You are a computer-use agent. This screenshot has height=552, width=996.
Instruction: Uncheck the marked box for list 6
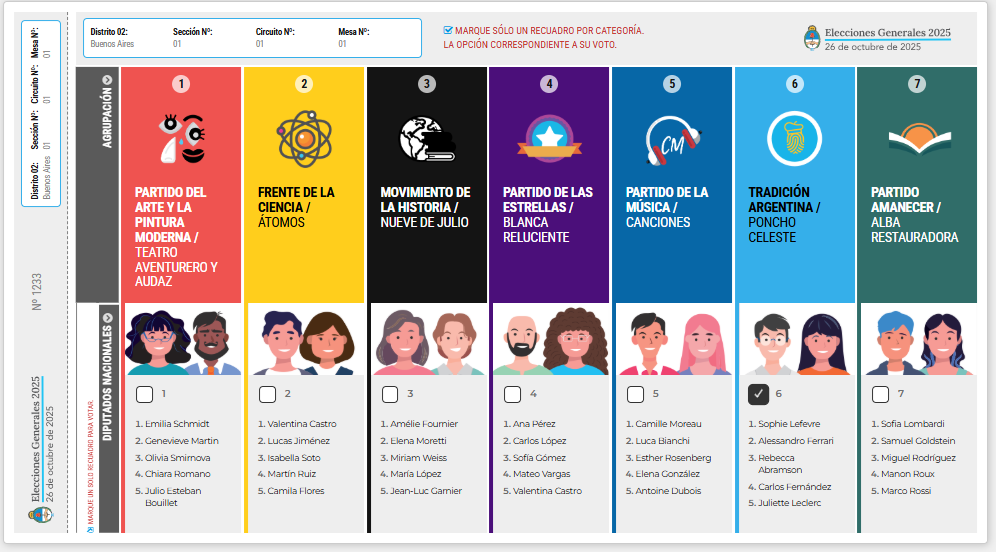[758, 394]
